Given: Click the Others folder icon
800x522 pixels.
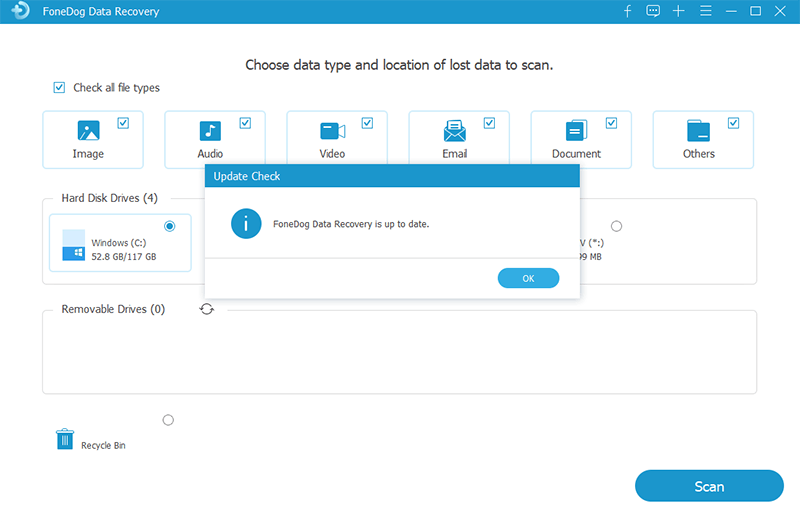Looking at the screenshot, I should 698,131.
